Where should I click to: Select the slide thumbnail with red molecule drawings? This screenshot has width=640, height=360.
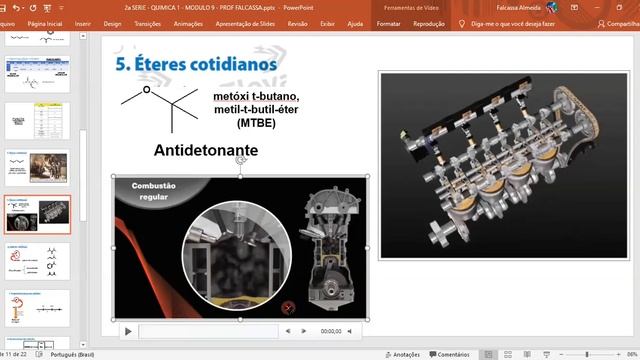(38, 262)
